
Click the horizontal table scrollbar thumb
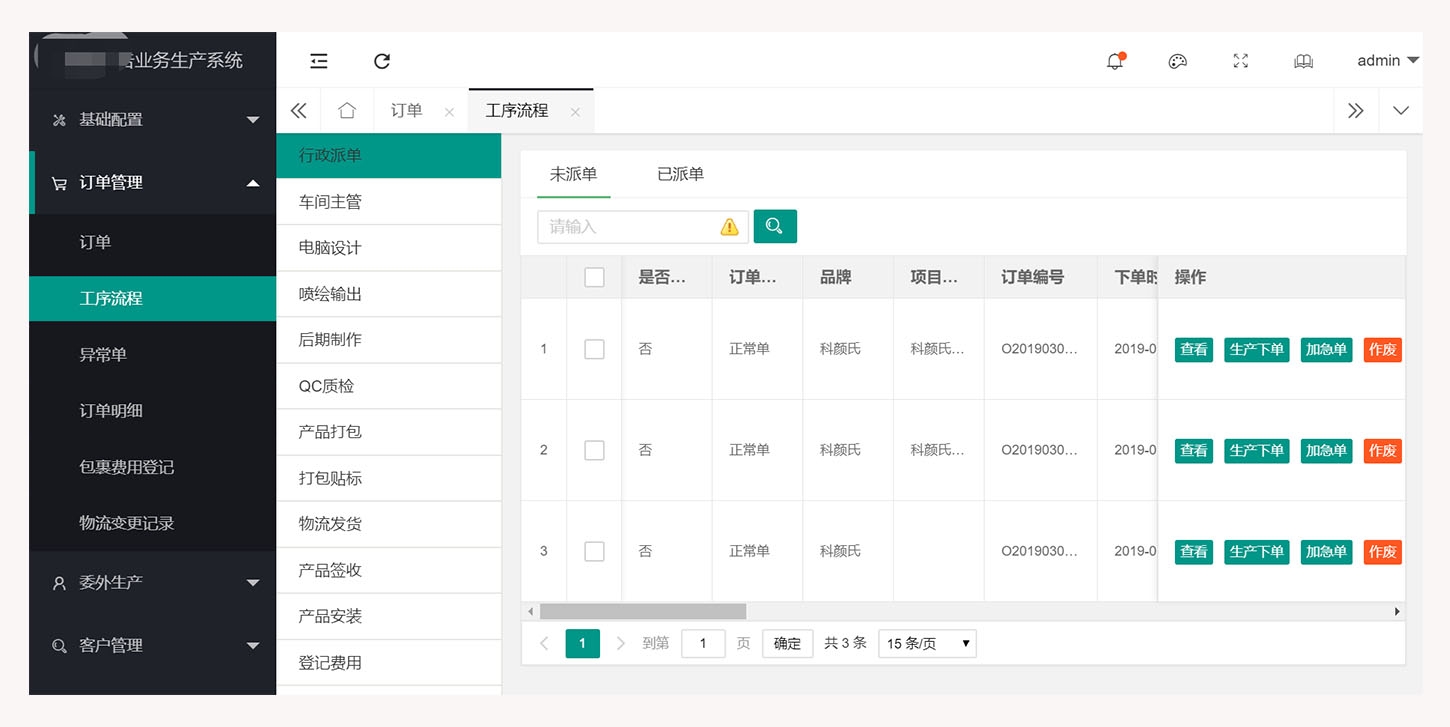(642, 611)
